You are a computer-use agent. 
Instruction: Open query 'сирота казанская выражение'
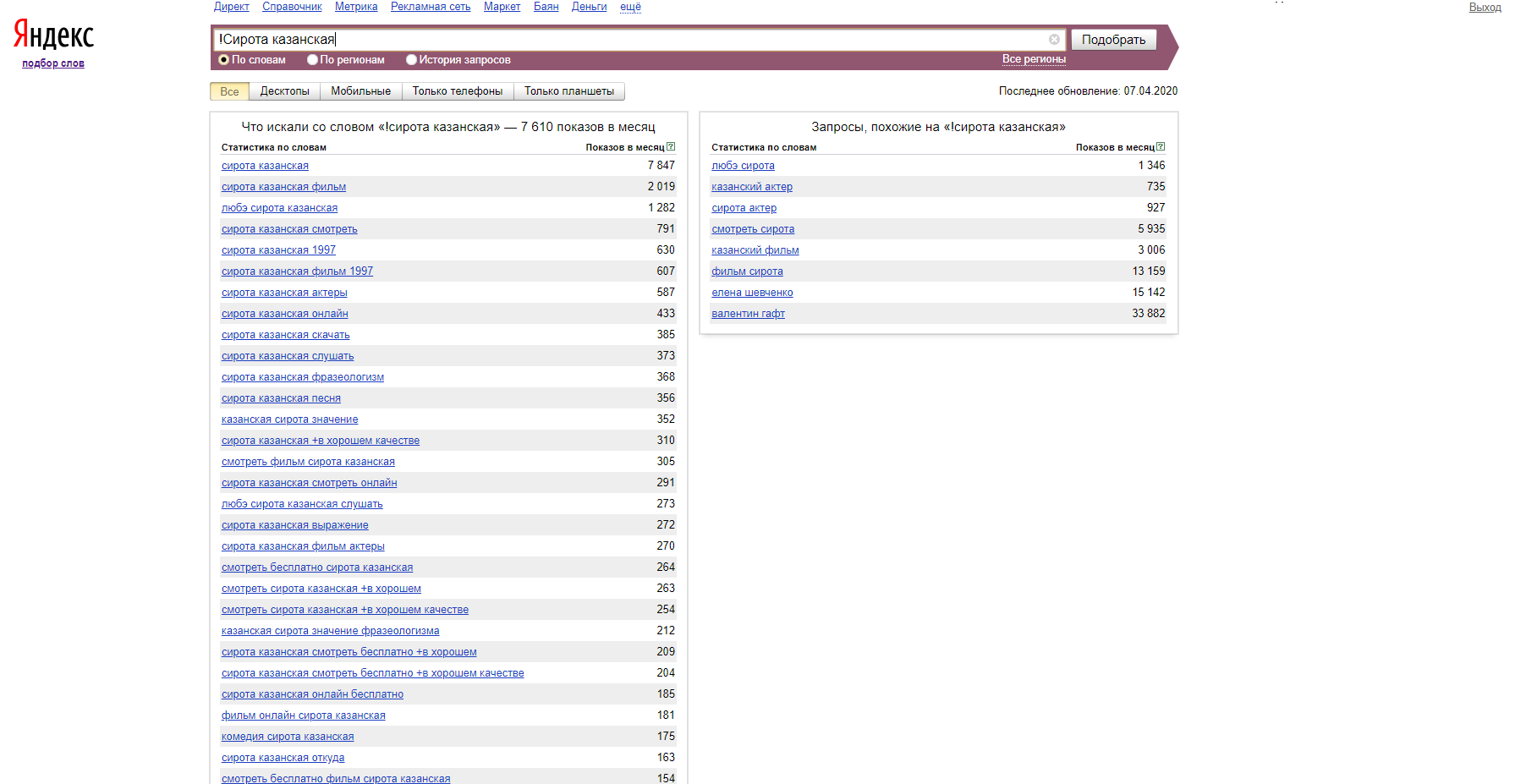(295, 525)
